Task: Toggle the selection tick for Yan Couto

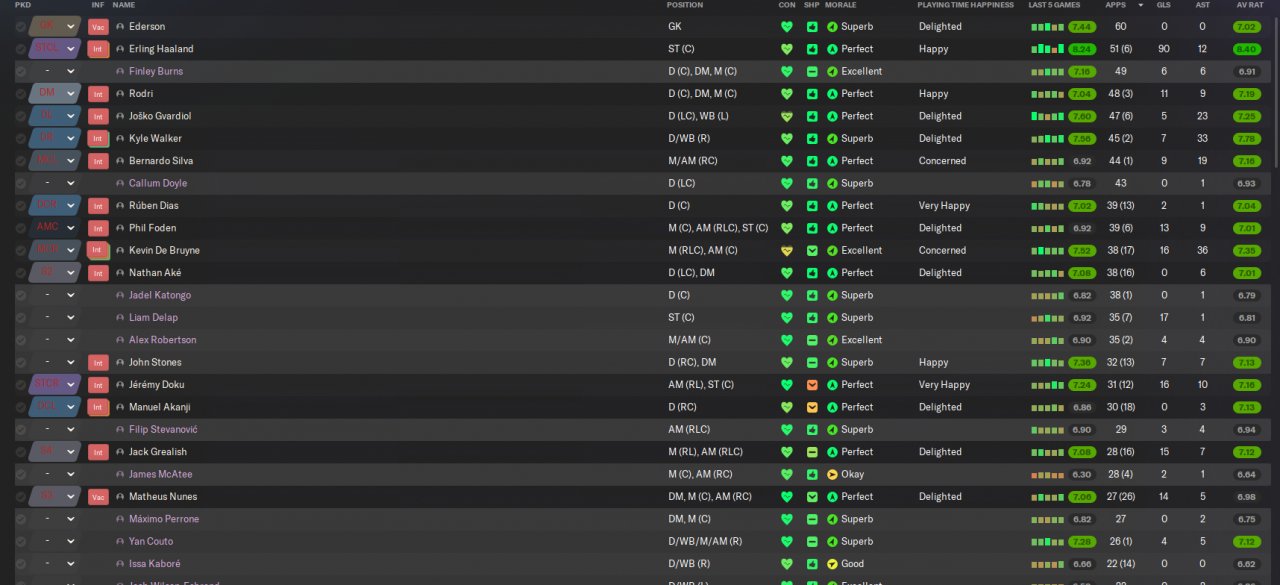Action: [21, 542]
